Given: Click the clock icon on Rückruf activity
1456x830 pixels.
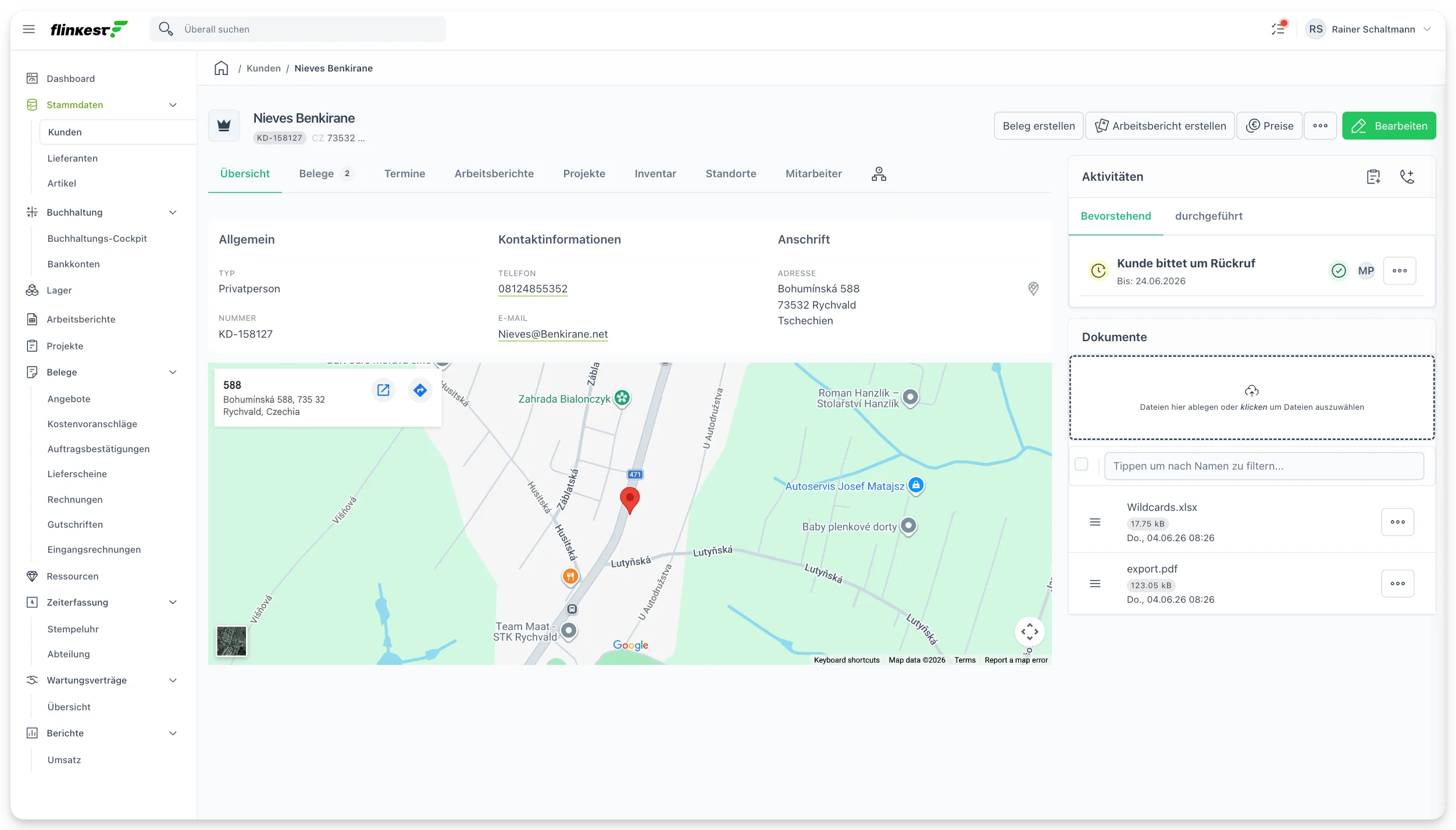Looking at the screenshot, I should [x=1098, y=271].
